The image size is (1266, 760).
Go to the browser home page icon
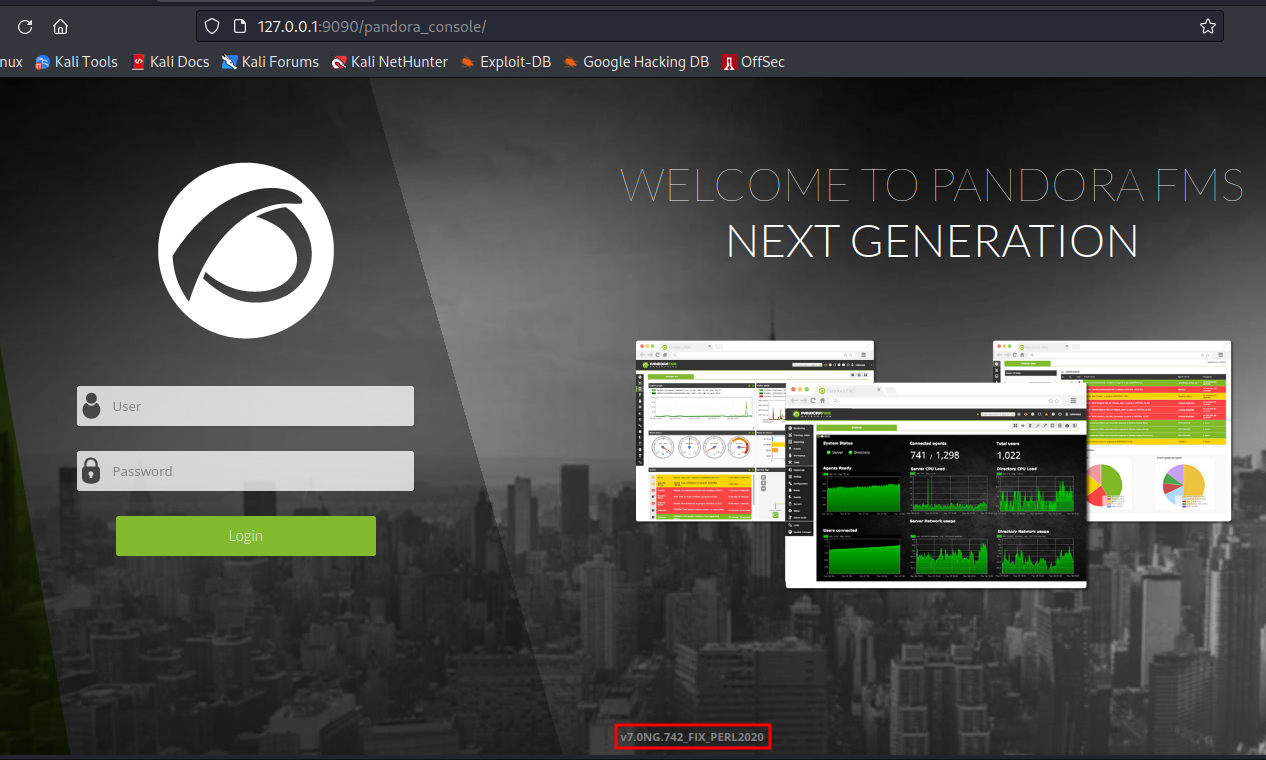[60, 27]
